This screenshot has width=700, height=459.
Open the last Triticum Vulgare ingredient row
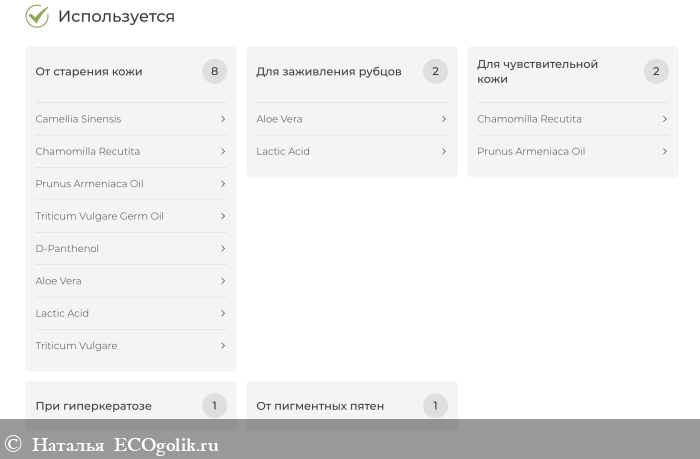(77, 346)
